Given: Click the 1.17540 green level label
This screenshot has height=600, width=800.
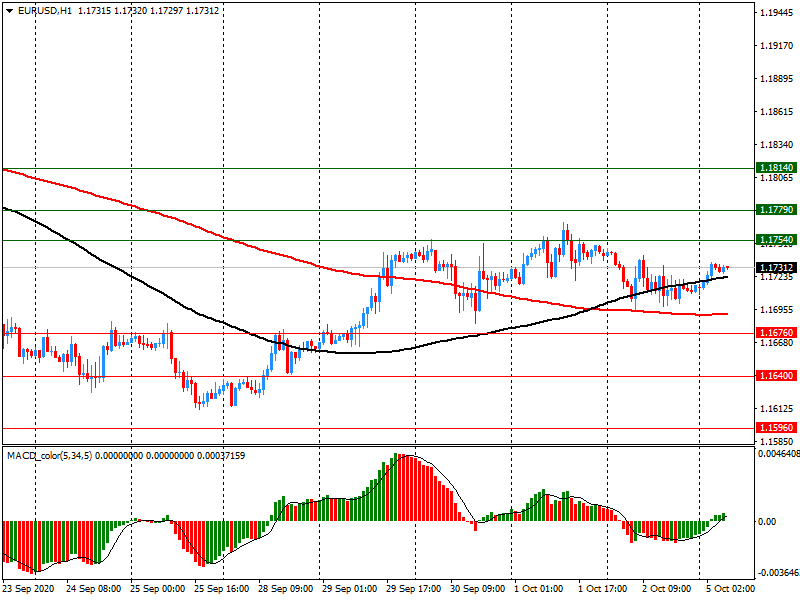Looking at the screenshot, I should [776, 241].
